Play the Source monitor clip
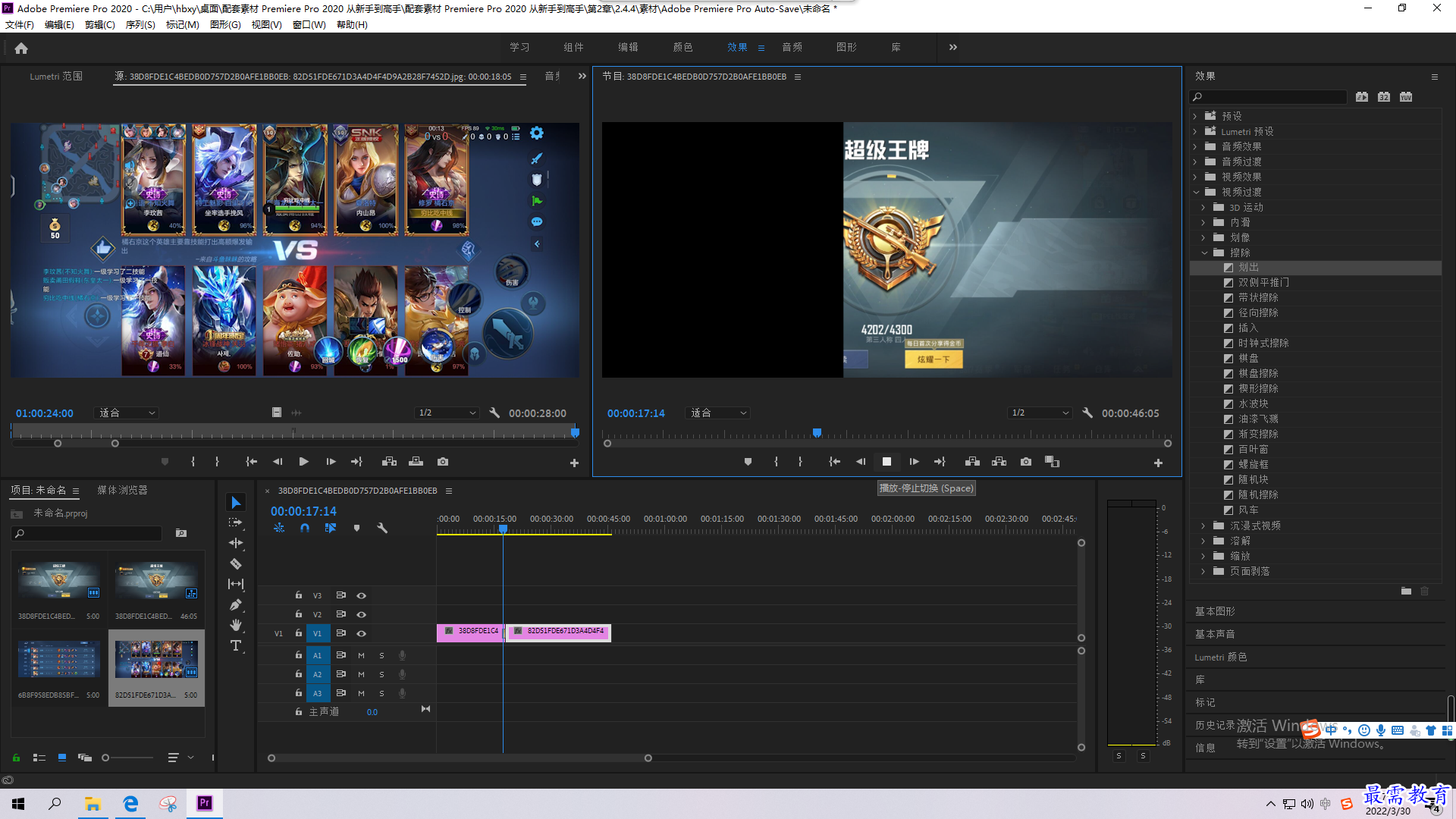The width and height of the screenshot is (1456, 819). coord(303,462)
